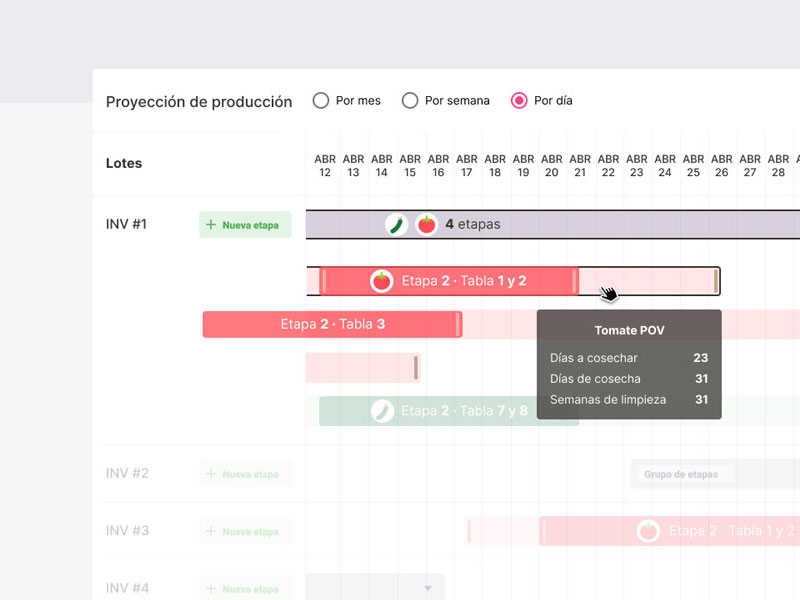Click the cucumber icon in INV #1 summary bar
The height and width of the screenshot is (600, 800).
(396, 224)
